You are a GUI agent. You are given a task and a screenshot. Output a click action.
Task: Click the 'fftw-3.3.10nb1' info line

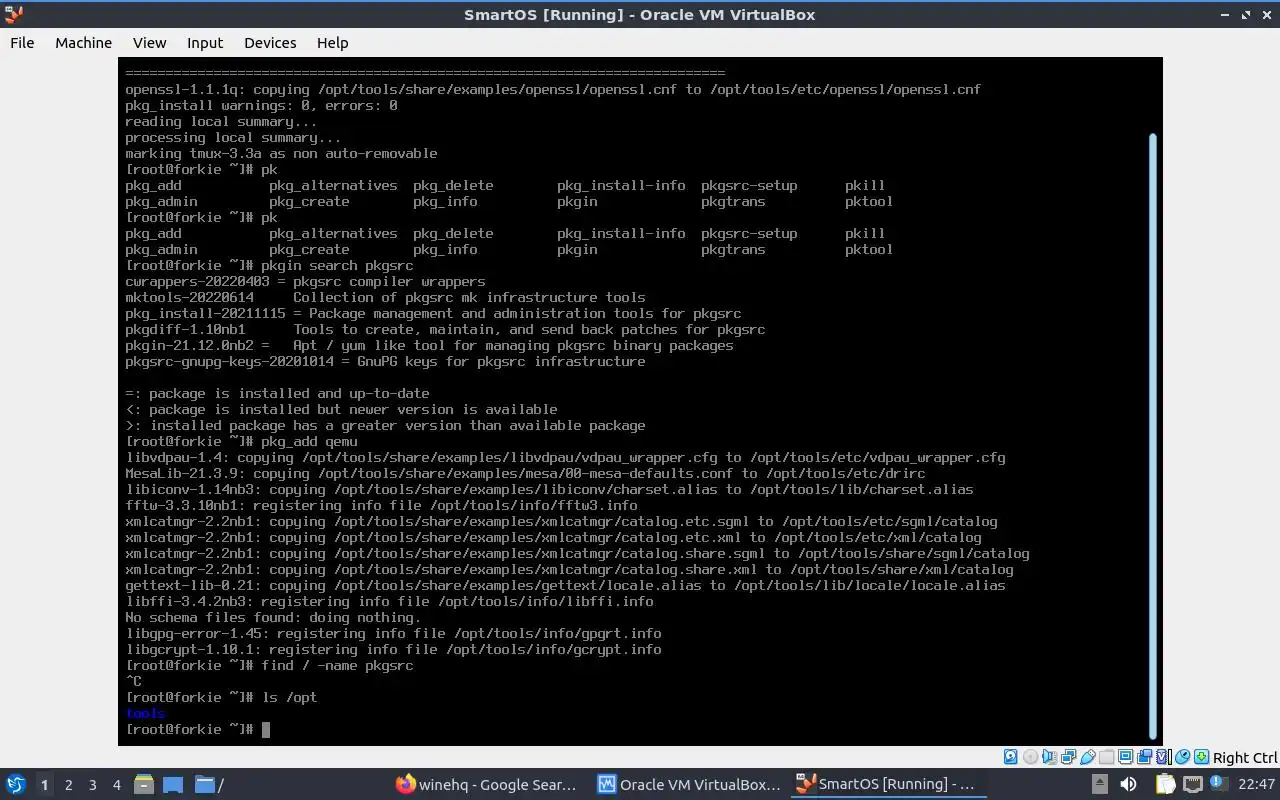[x=381, y=505]
